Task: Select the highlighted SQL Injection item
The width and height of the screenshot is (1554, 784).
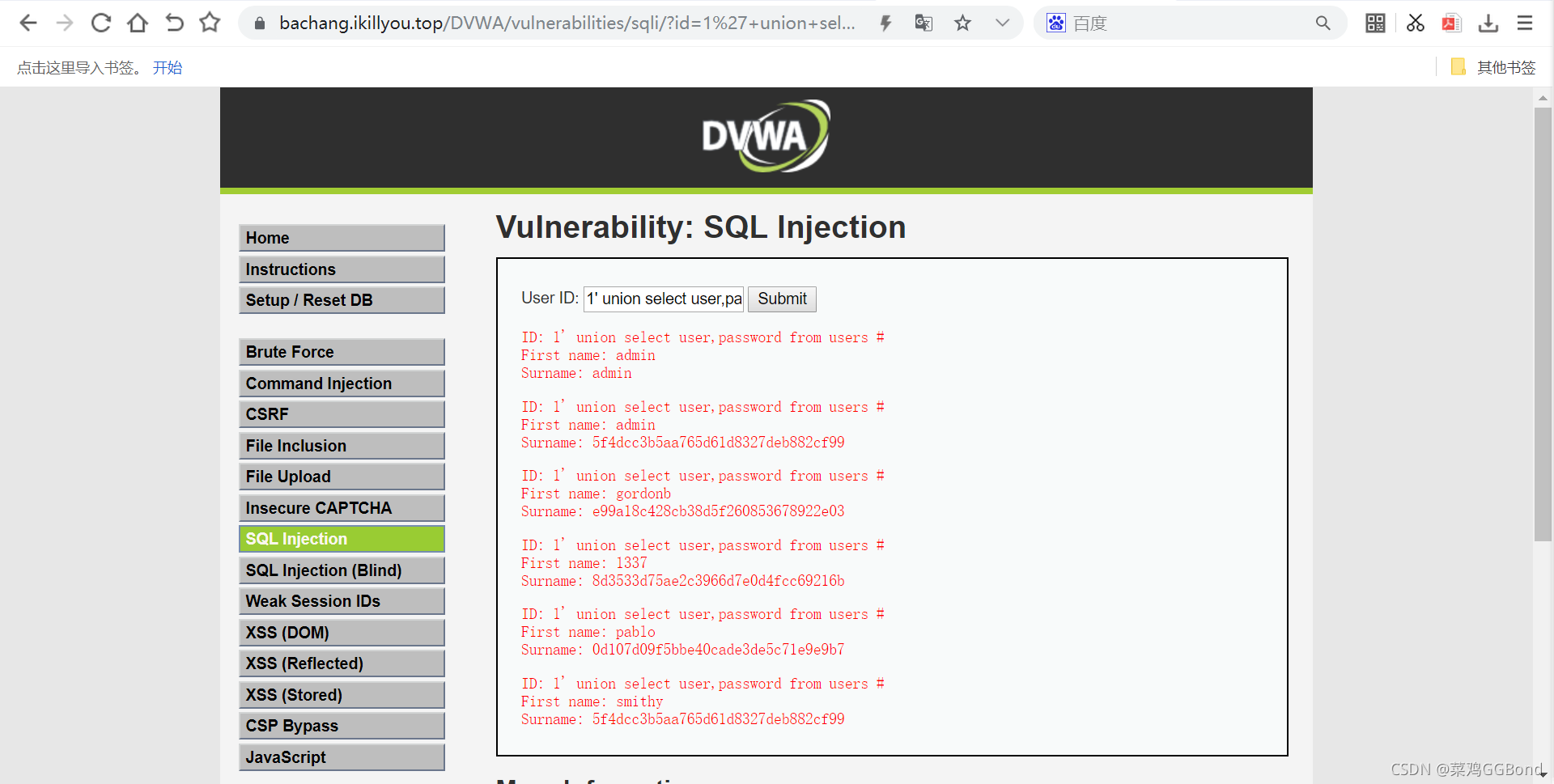Action: click(342, 539)
